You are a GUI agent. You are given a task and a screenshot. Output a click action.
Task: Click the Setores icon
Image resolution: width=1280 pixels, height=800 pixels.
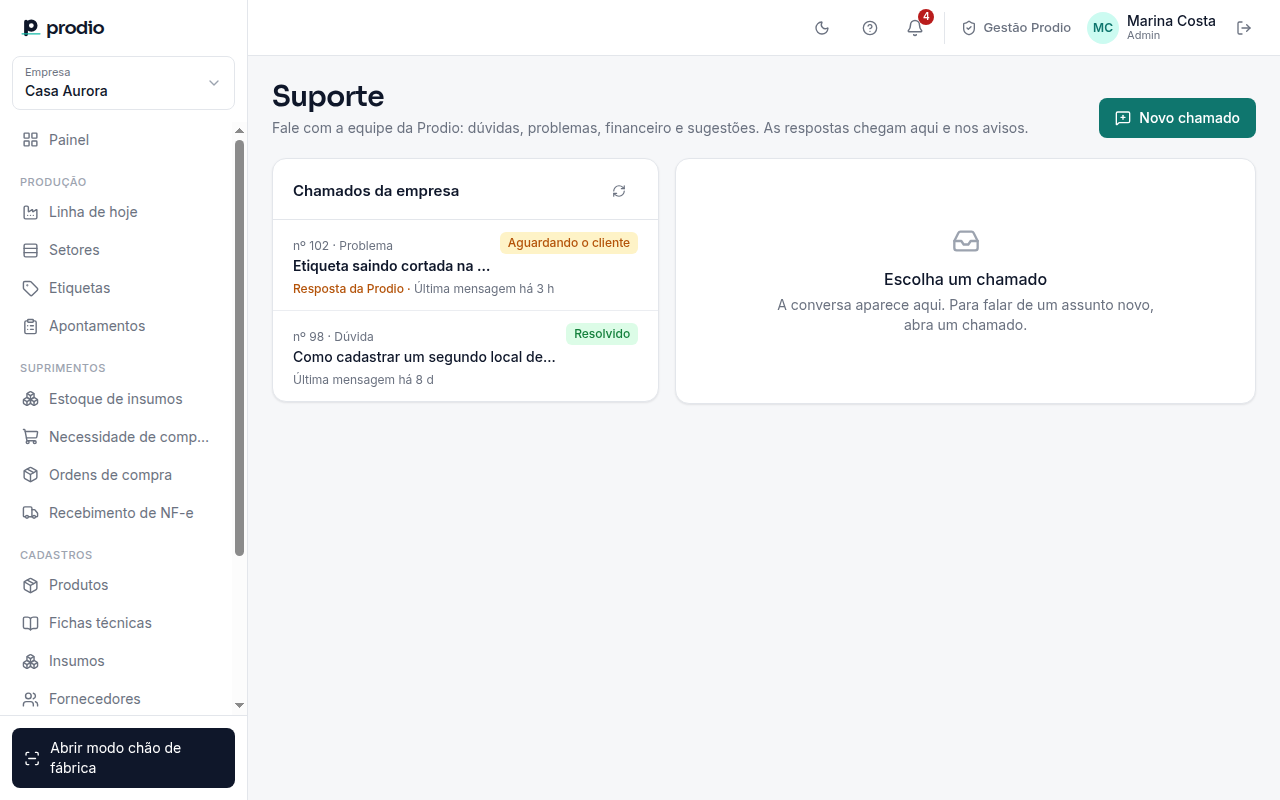31,250
